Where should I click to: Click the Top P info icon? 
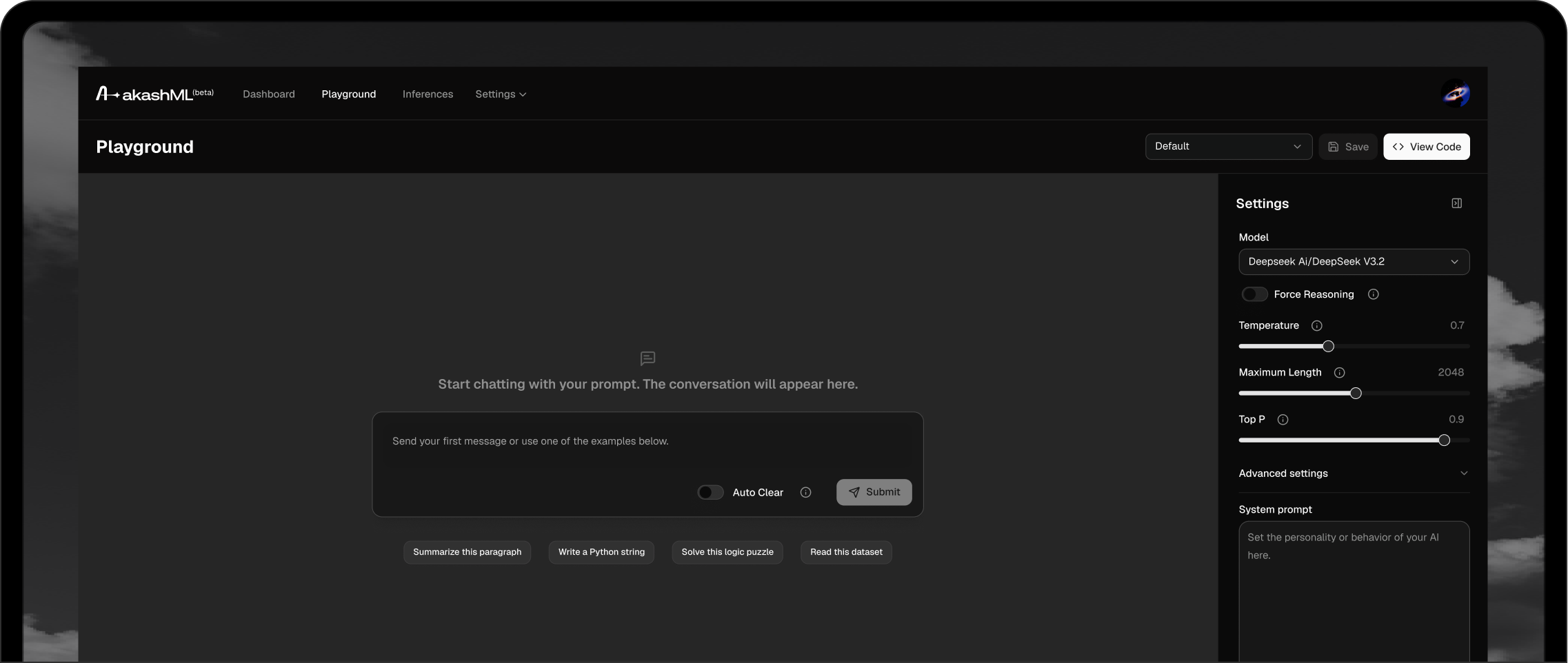[x=1283, y=419]
